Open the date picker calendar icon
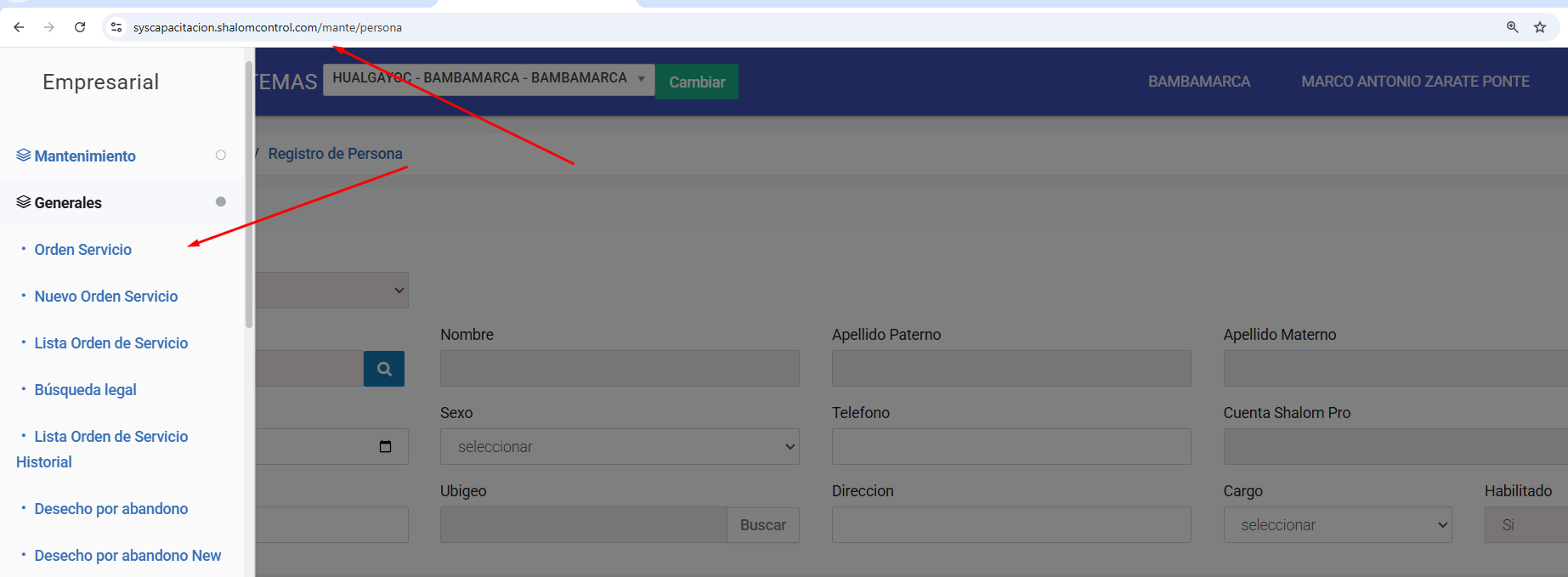Screen dimensions: 1568x577 385,447
